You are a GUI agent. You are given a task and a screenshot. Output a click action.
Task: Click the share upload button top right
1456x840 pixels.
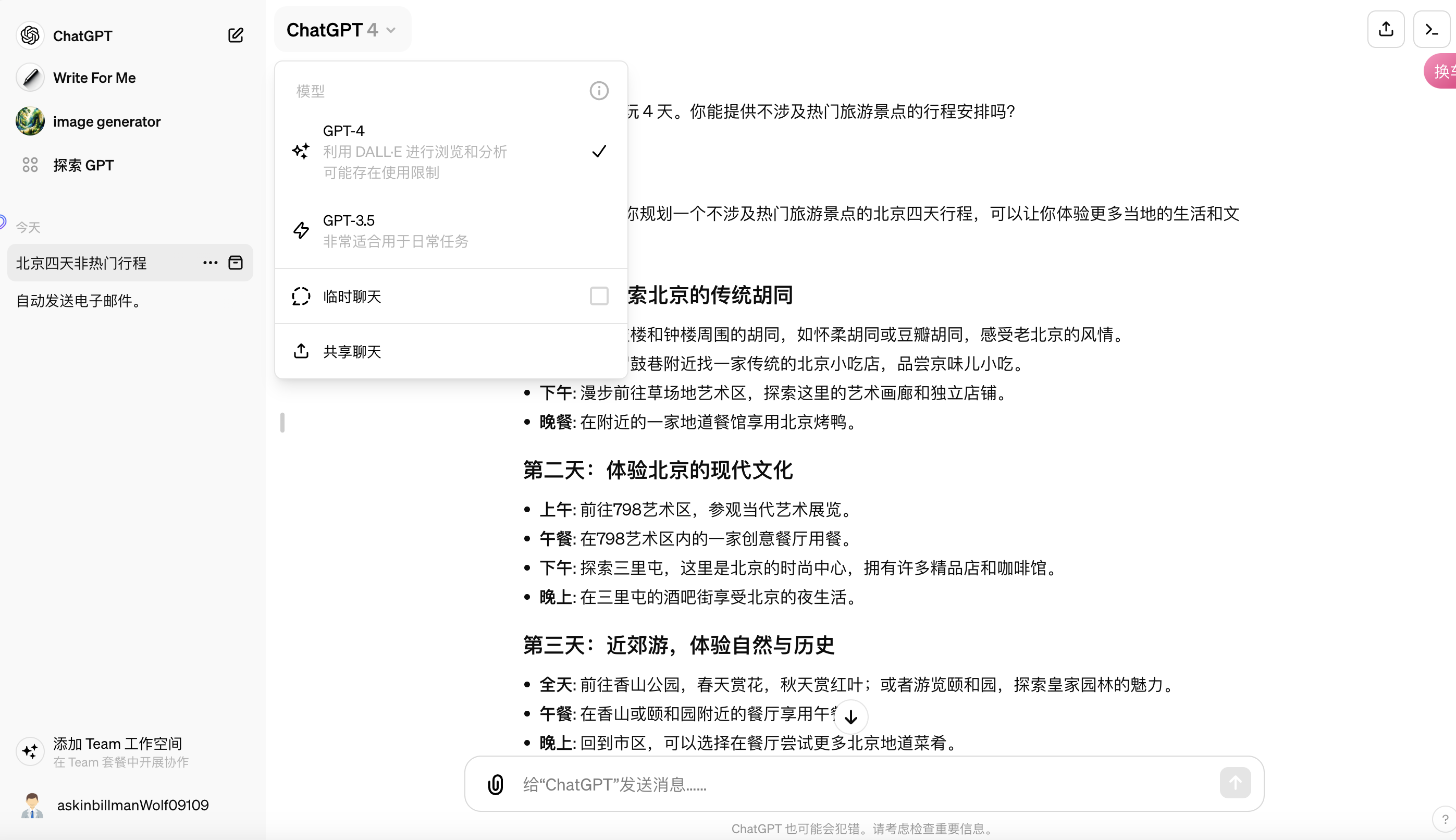click(x=1386, y=29)
